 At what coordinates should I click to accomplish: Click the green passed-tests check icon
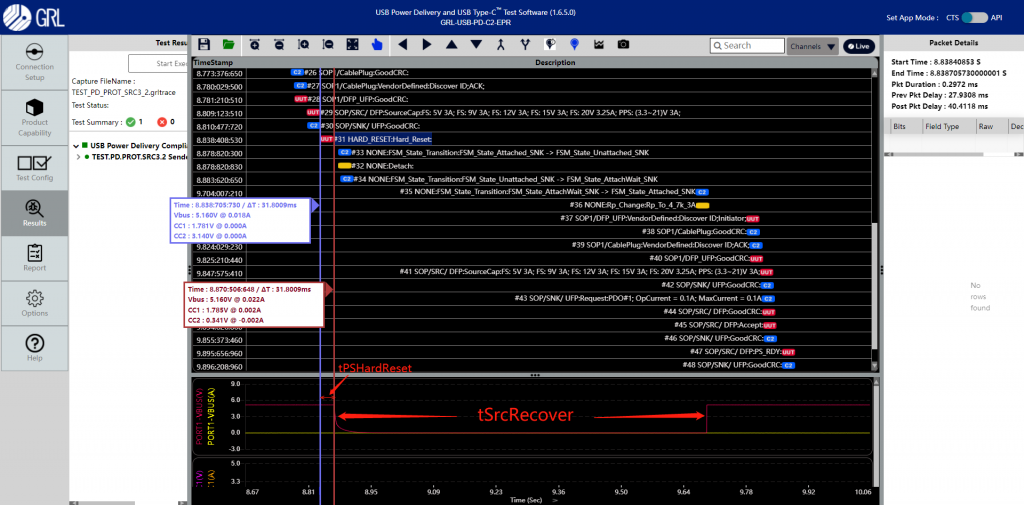[131, 122]
